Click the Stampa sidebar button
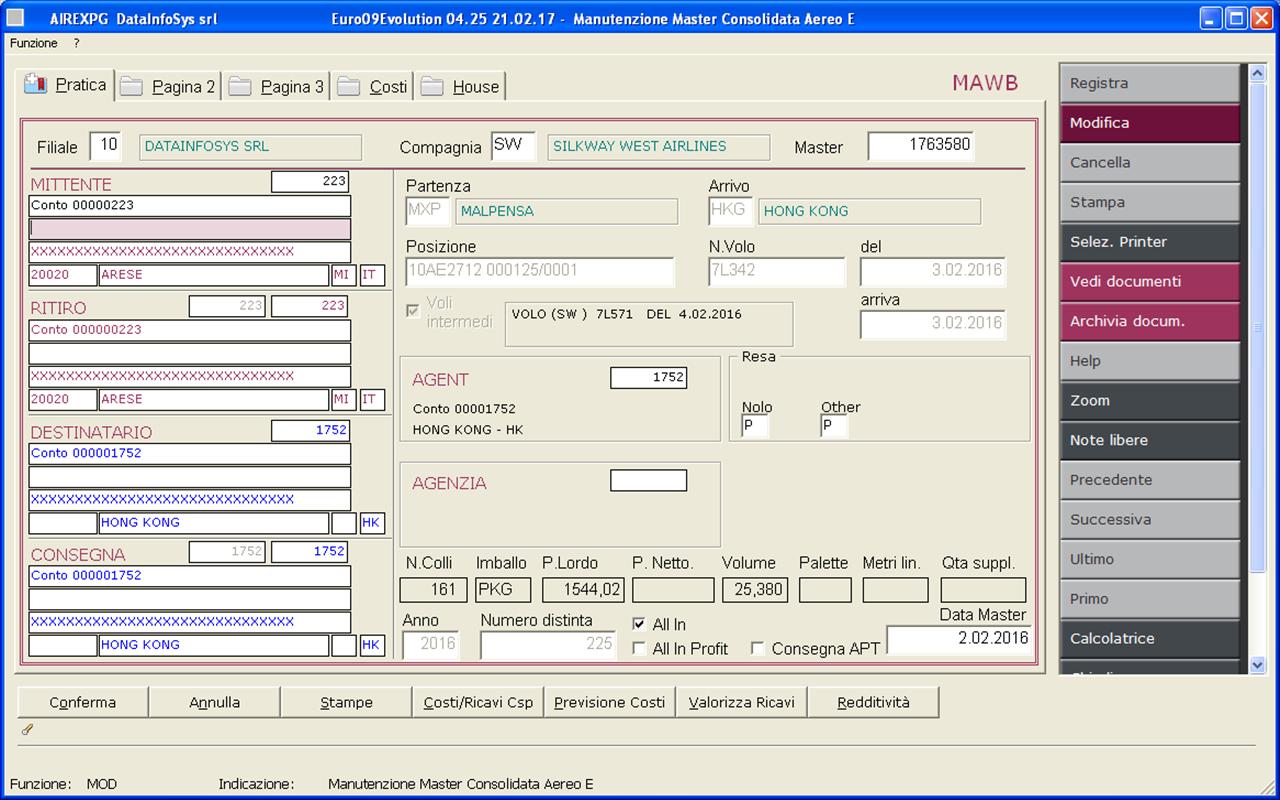This screenshot has width=1280, height=800. pyautogui.click(x=1149, y=203)
